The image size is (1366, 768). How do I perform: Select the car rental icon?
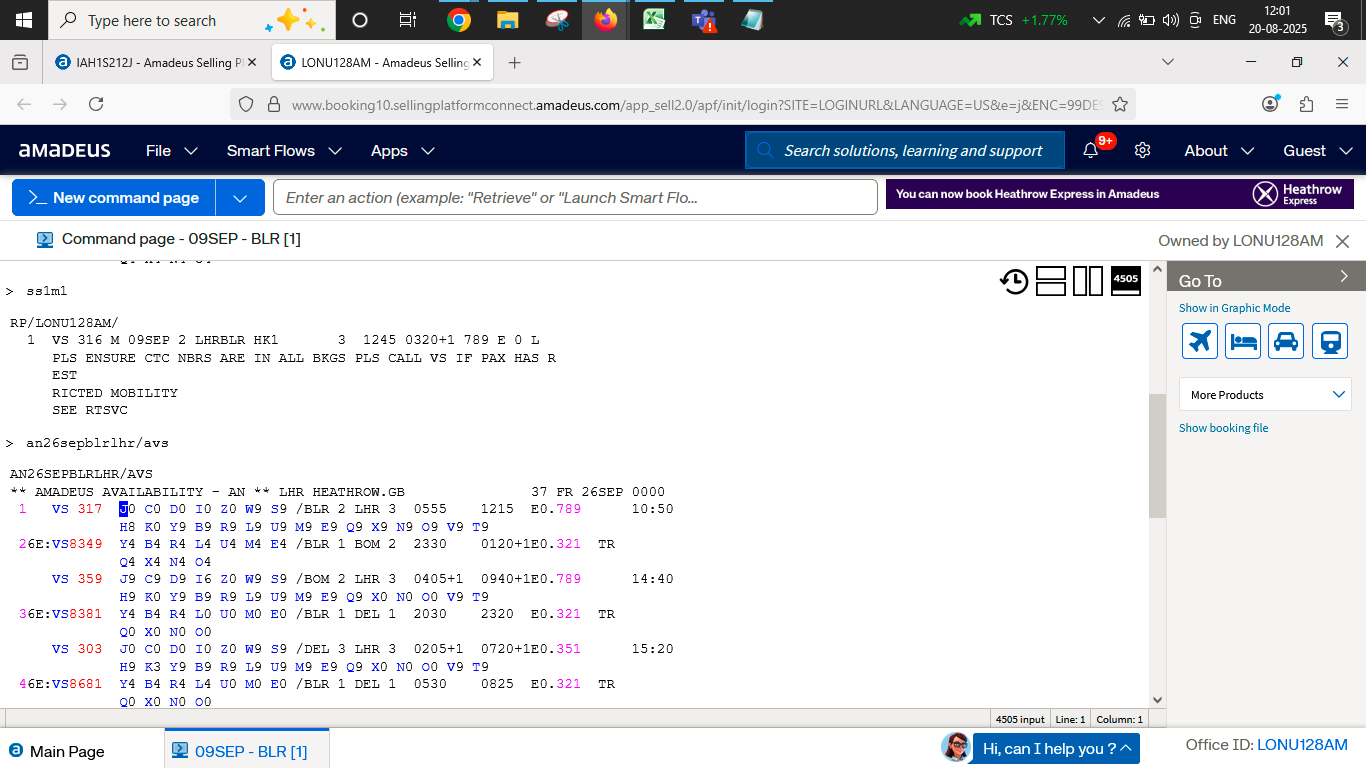pyautogui.click(x=1286, y=341)
